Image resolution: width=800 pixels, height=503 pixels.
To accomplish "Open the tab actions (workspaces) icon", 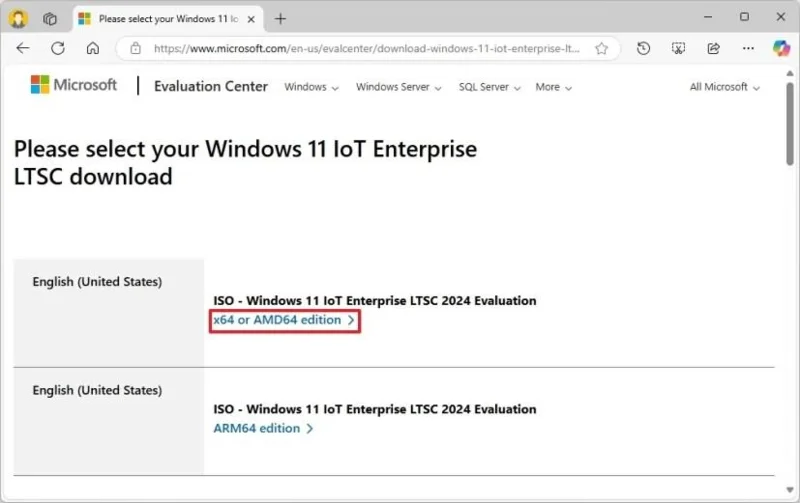I will (49, 19).
